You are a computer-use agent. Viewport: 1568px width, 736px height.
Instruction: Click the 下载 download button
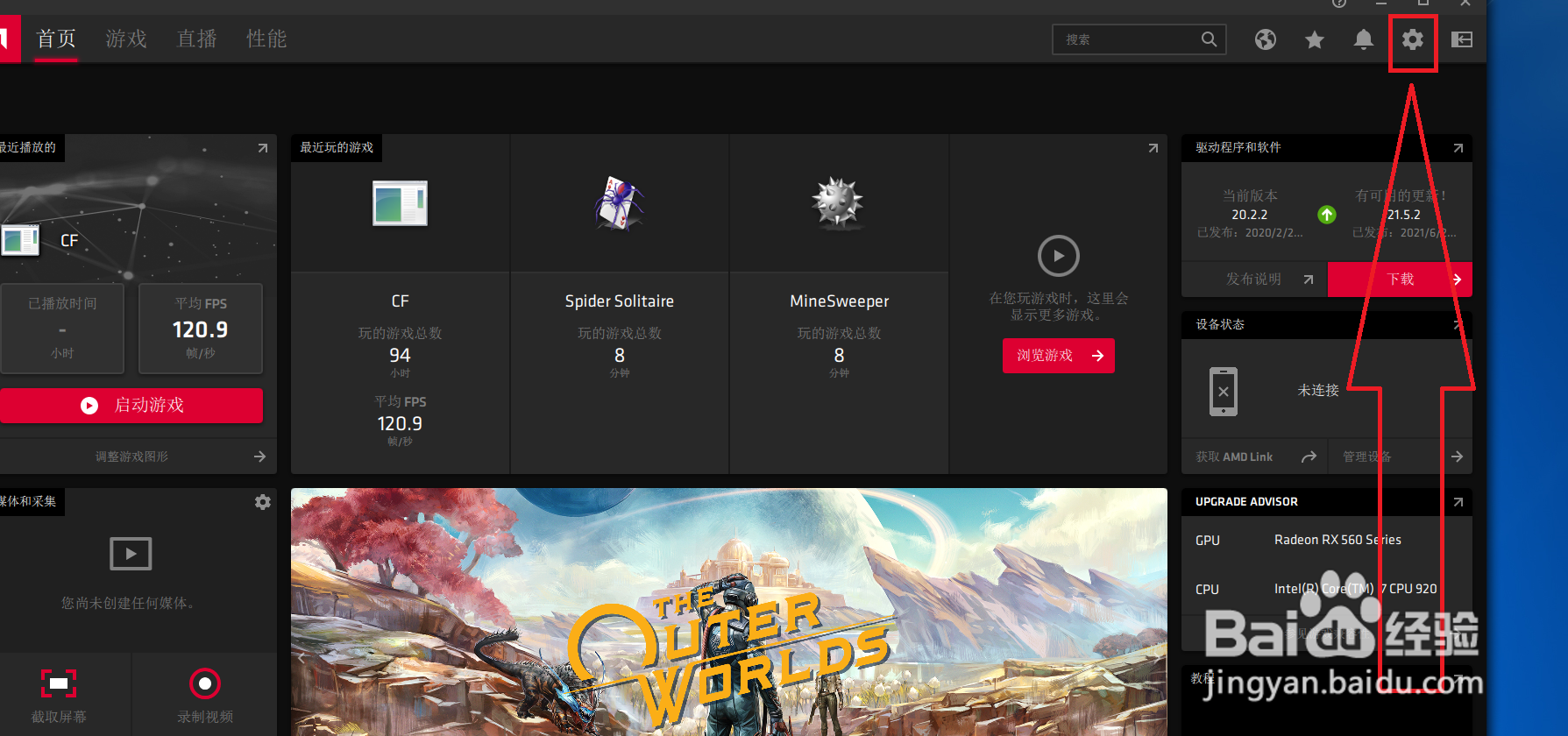(x=1400, y=279)
